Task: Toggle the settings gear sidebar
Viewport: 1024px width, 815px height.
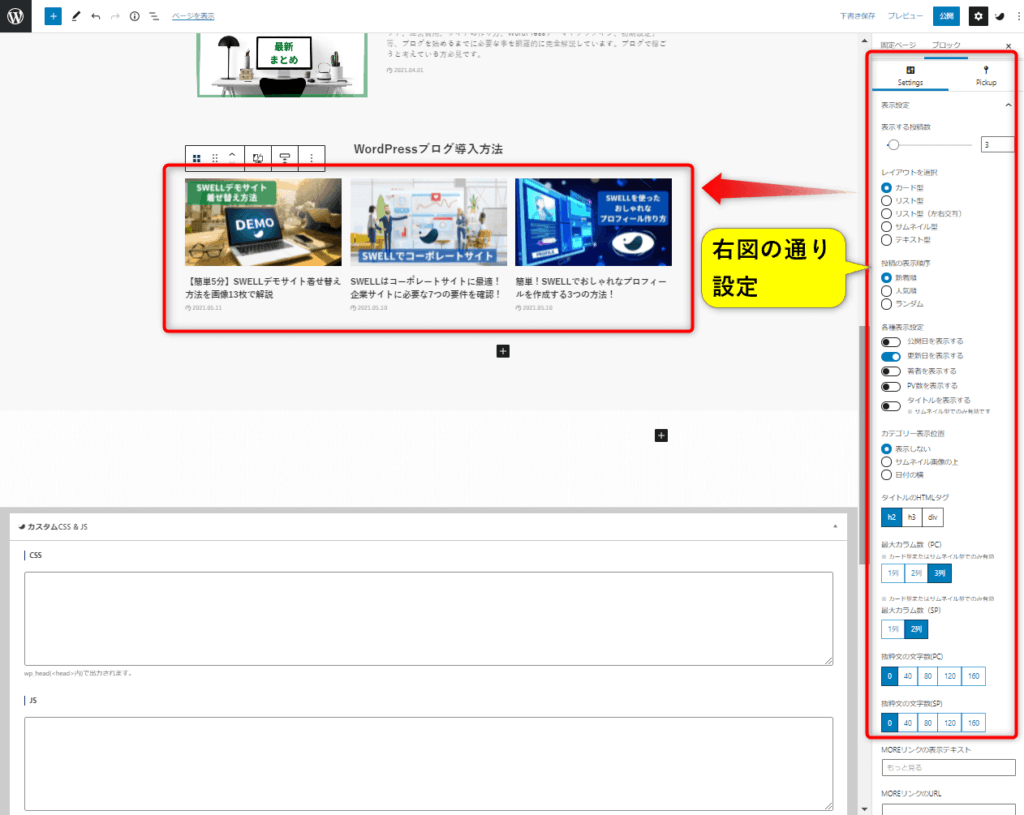Action: pos(978,16)
